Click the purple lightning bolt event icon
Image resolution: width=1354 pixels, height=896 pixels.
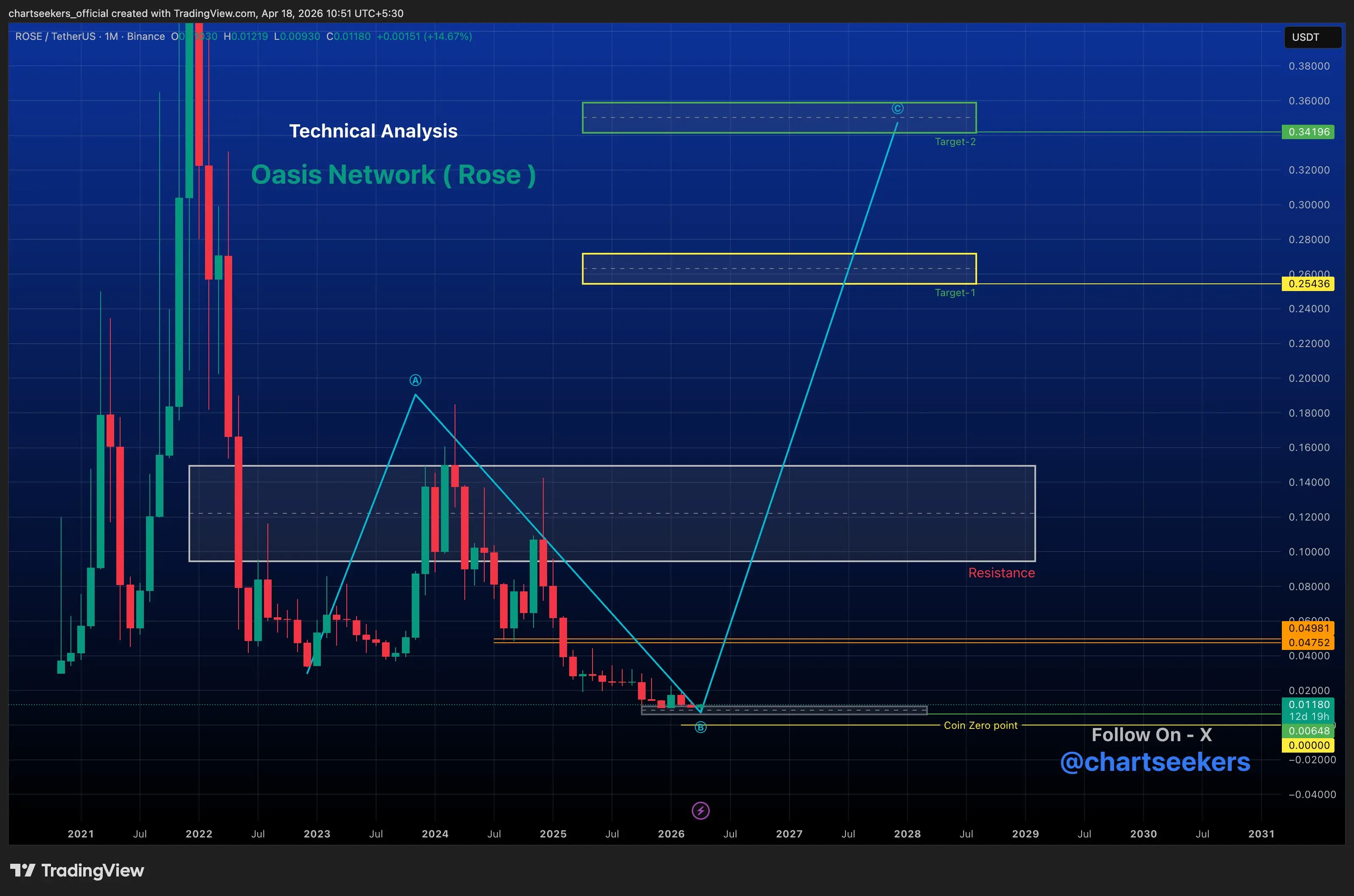700,810
